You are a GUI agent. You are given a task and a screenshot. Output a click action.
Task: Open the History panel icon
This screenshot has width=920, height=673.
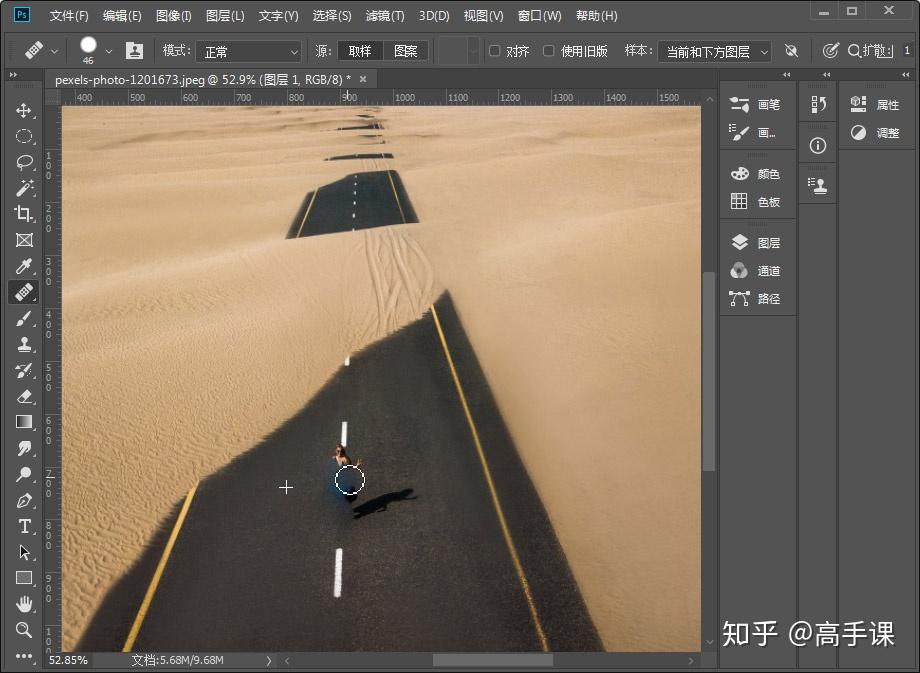818,104
